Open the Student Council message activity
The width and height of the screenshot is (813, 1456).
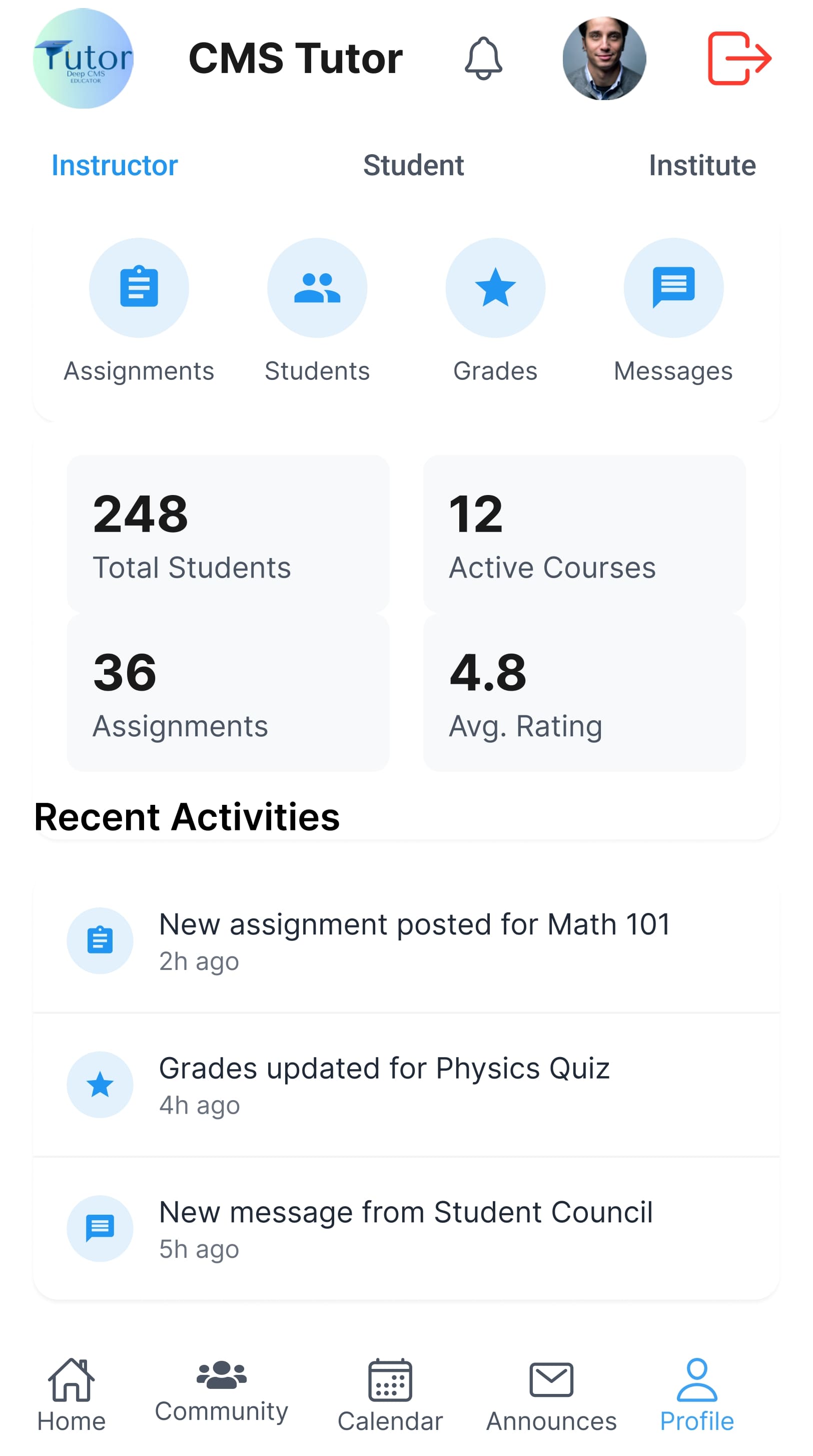coord(406,1228)
